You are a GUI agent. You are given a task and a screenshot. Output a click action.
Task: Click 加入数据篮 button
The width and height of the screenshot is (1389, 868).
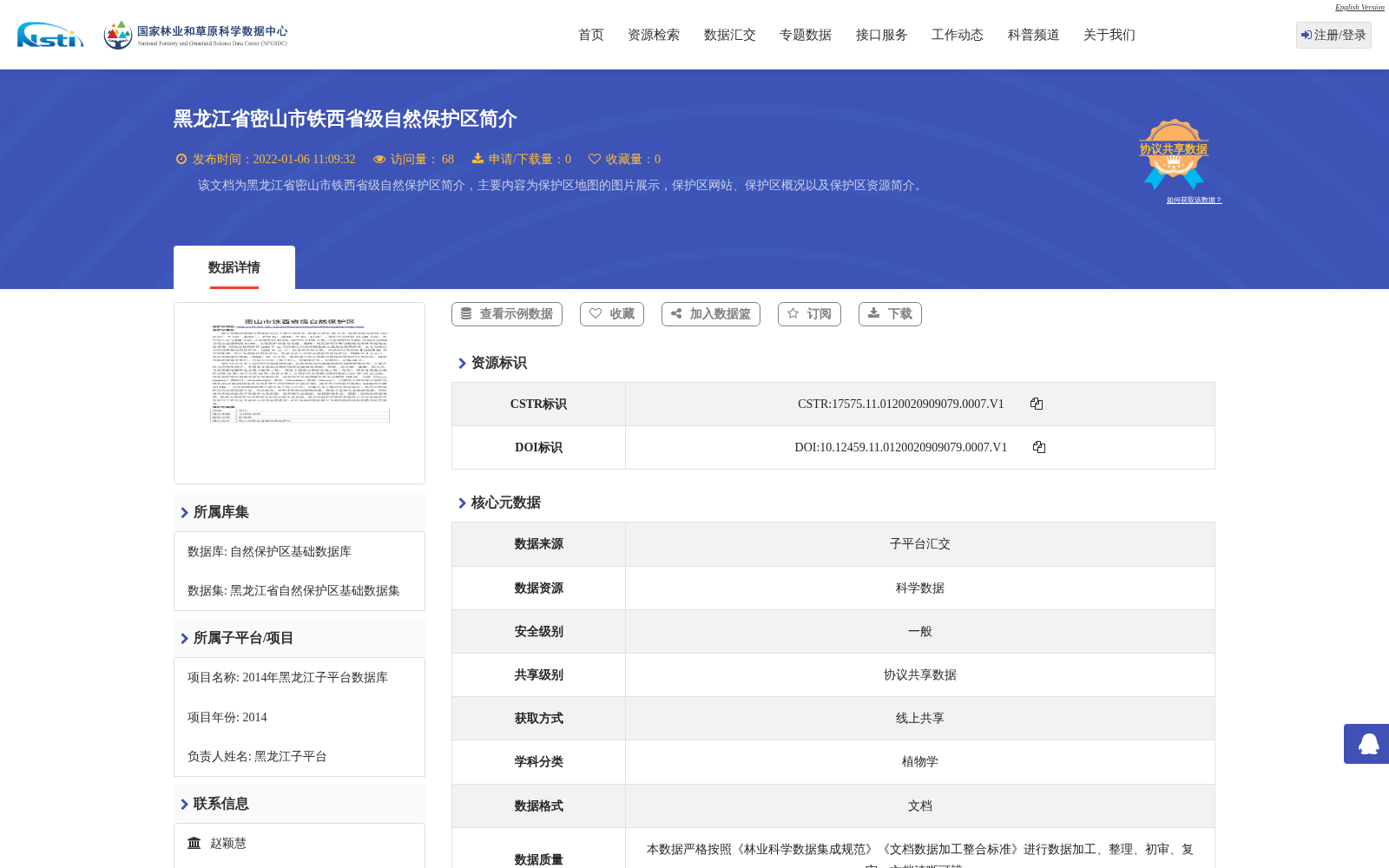click(711, 314)
